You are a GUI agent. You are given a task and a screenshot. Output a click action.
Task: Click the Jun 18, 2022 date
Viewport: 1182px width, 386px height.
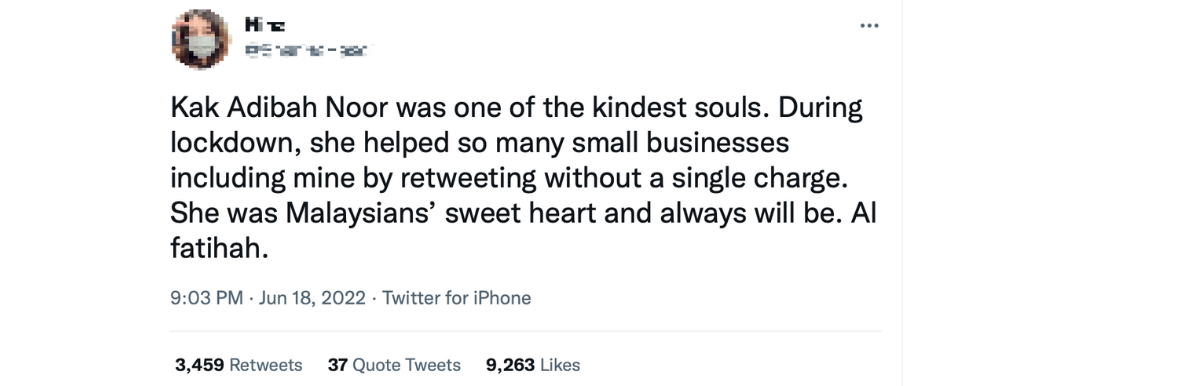(x=312, y=298)
